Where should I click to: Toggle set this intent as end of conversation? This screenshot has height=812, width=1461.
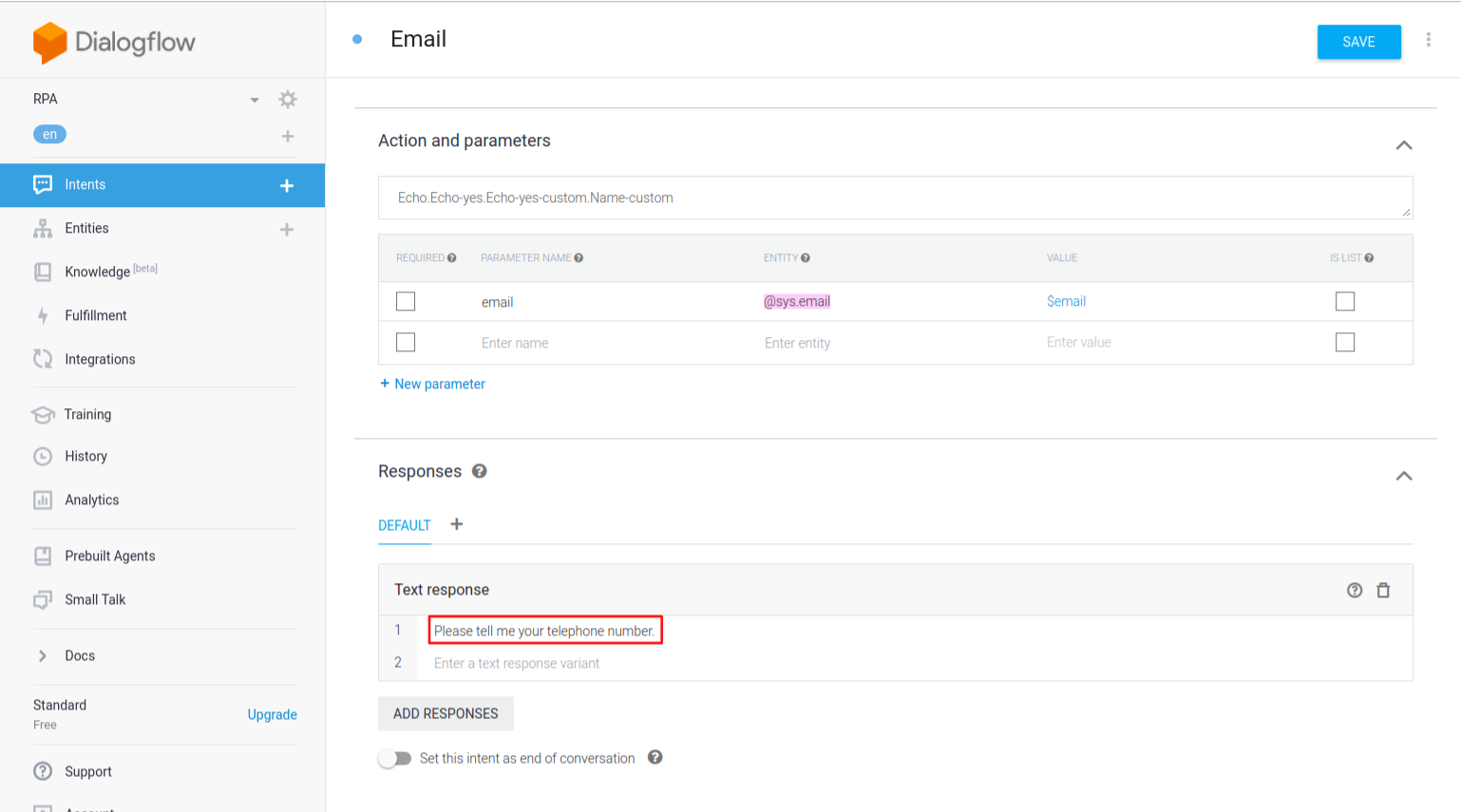395,759
